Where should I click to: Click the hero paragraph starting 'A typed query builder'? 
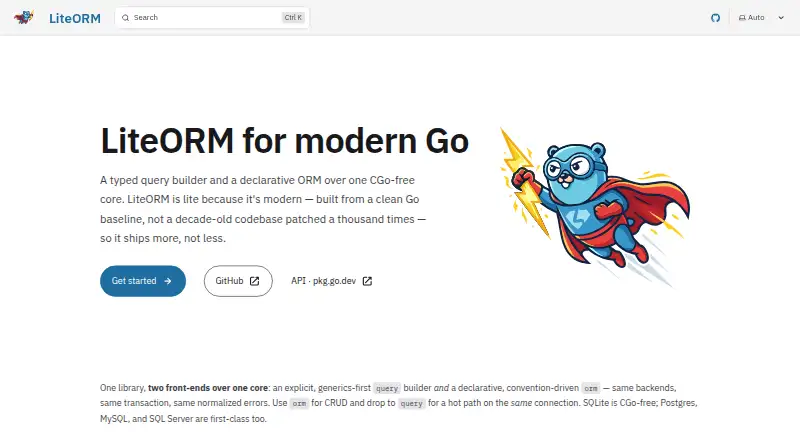tap(263, 209)
